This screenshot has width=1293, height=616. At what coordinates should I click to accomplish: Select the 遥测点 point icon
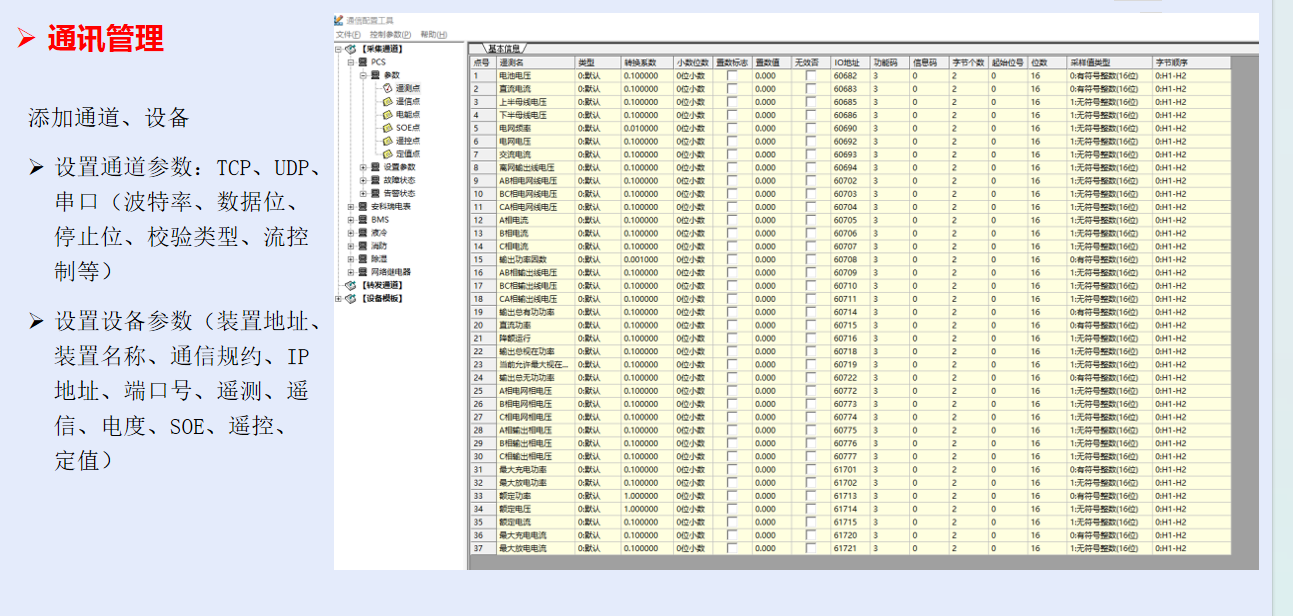(387, 88)
